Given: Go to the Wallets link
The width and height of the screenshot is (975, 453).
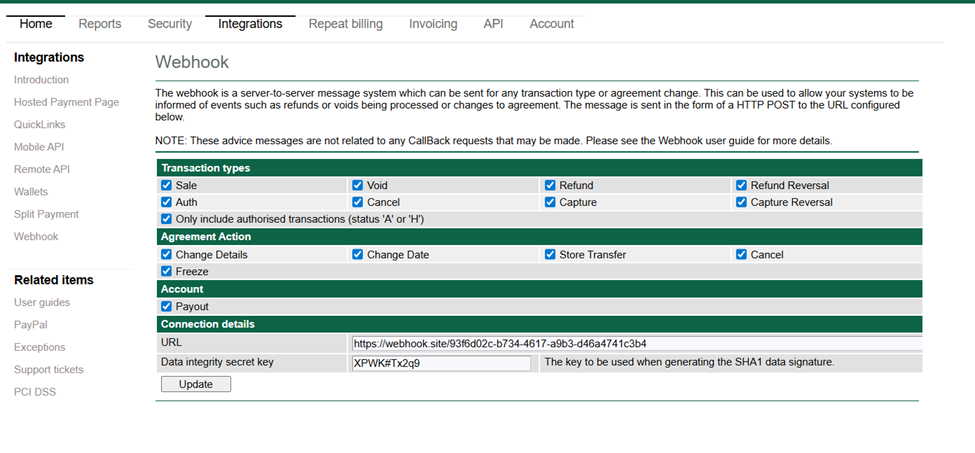Looking at the screenshot, I should [31, 191].
